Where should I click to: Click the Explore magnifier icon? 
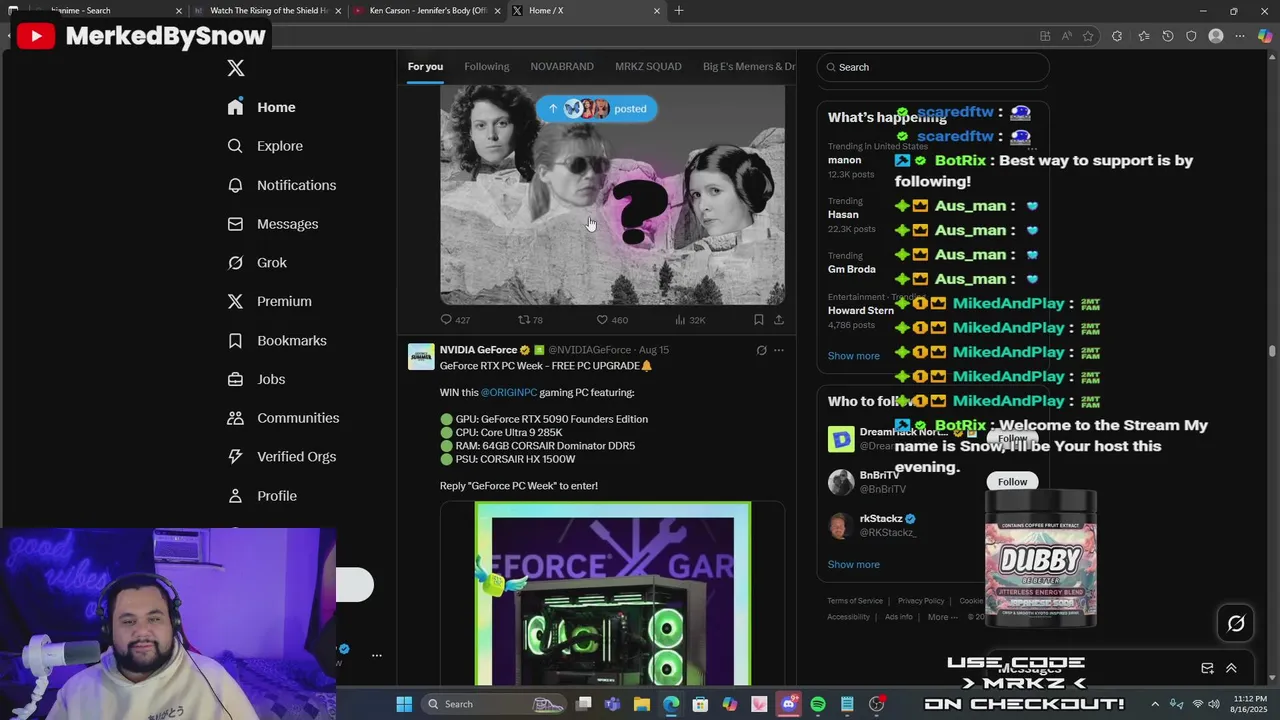235,146
